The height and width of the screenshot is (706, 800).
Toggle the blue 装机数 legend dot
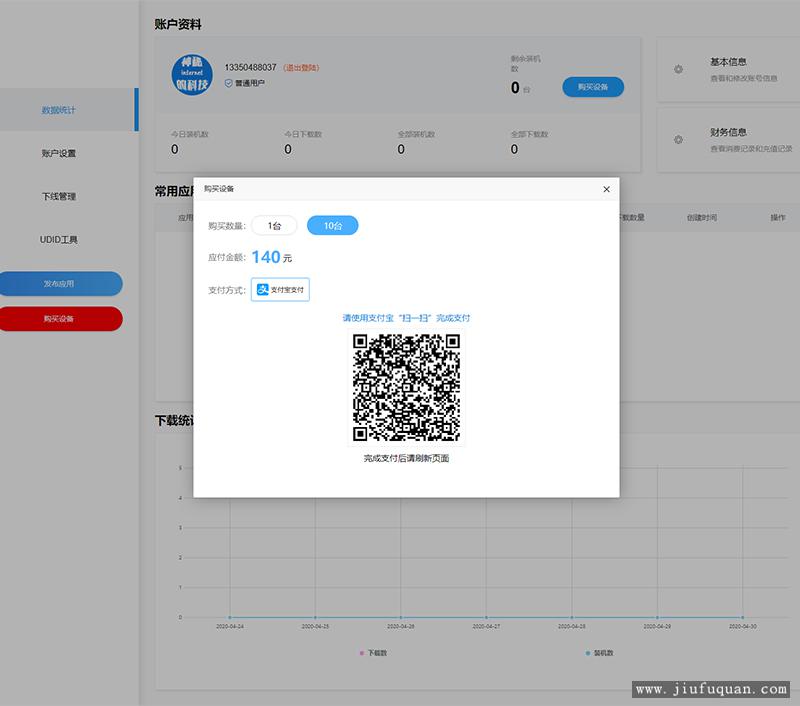[x=587, y=653]
